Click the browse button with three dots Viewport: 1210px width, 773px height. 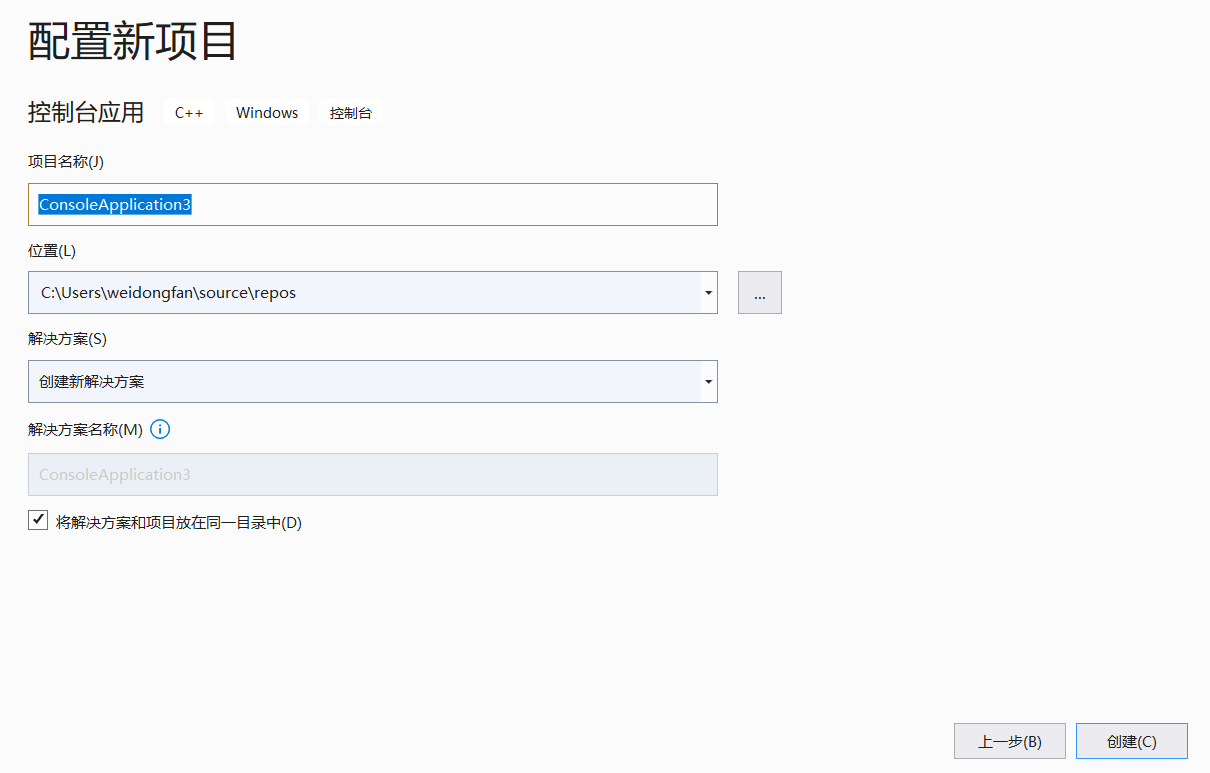(760, 293)
